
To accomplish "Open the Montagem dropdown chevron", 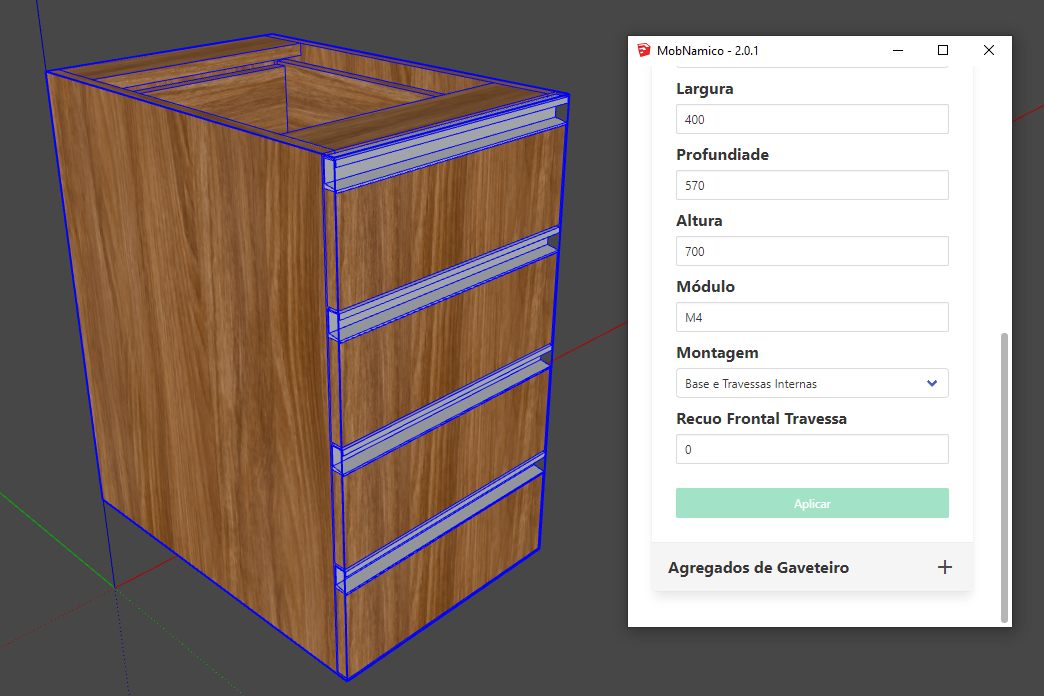I will click(x=932, y=383).
